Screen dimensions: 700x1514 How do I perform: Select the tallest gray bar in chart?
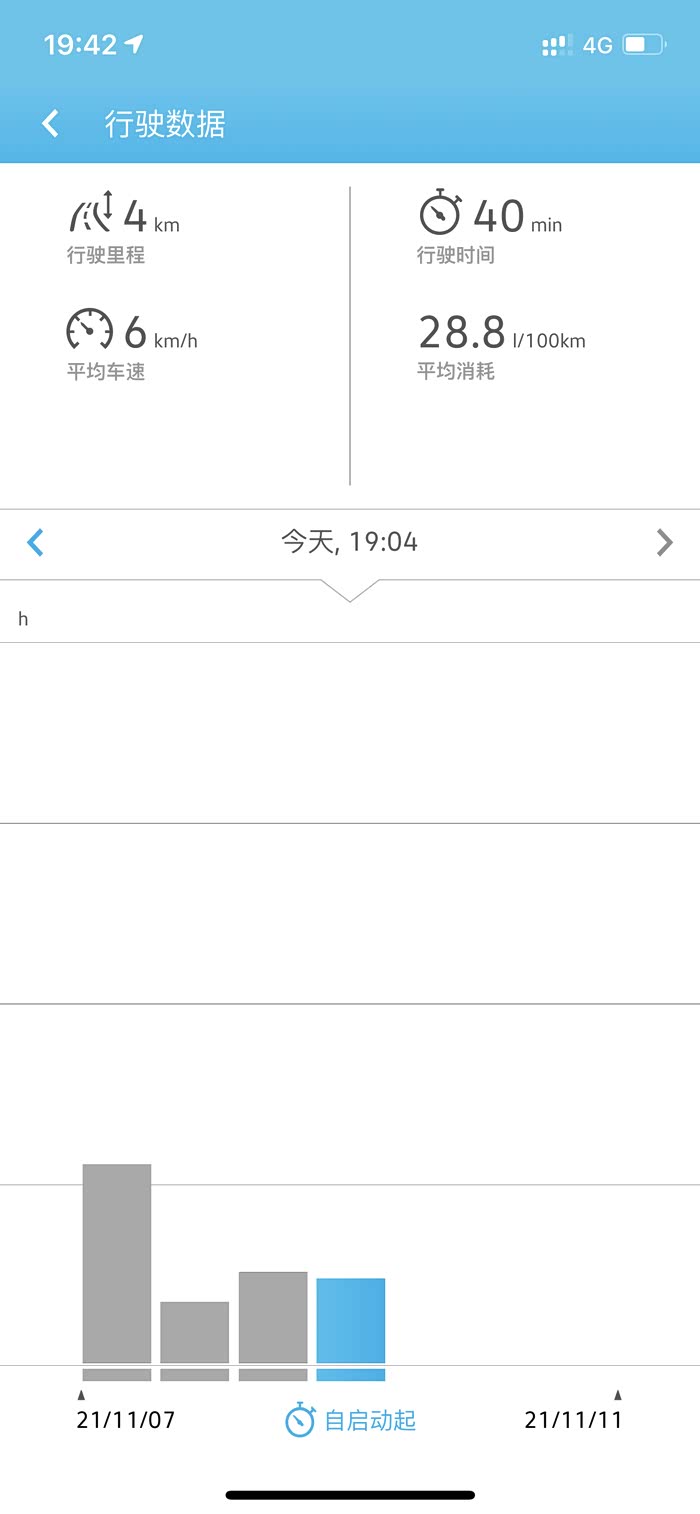pos(117,1263)
